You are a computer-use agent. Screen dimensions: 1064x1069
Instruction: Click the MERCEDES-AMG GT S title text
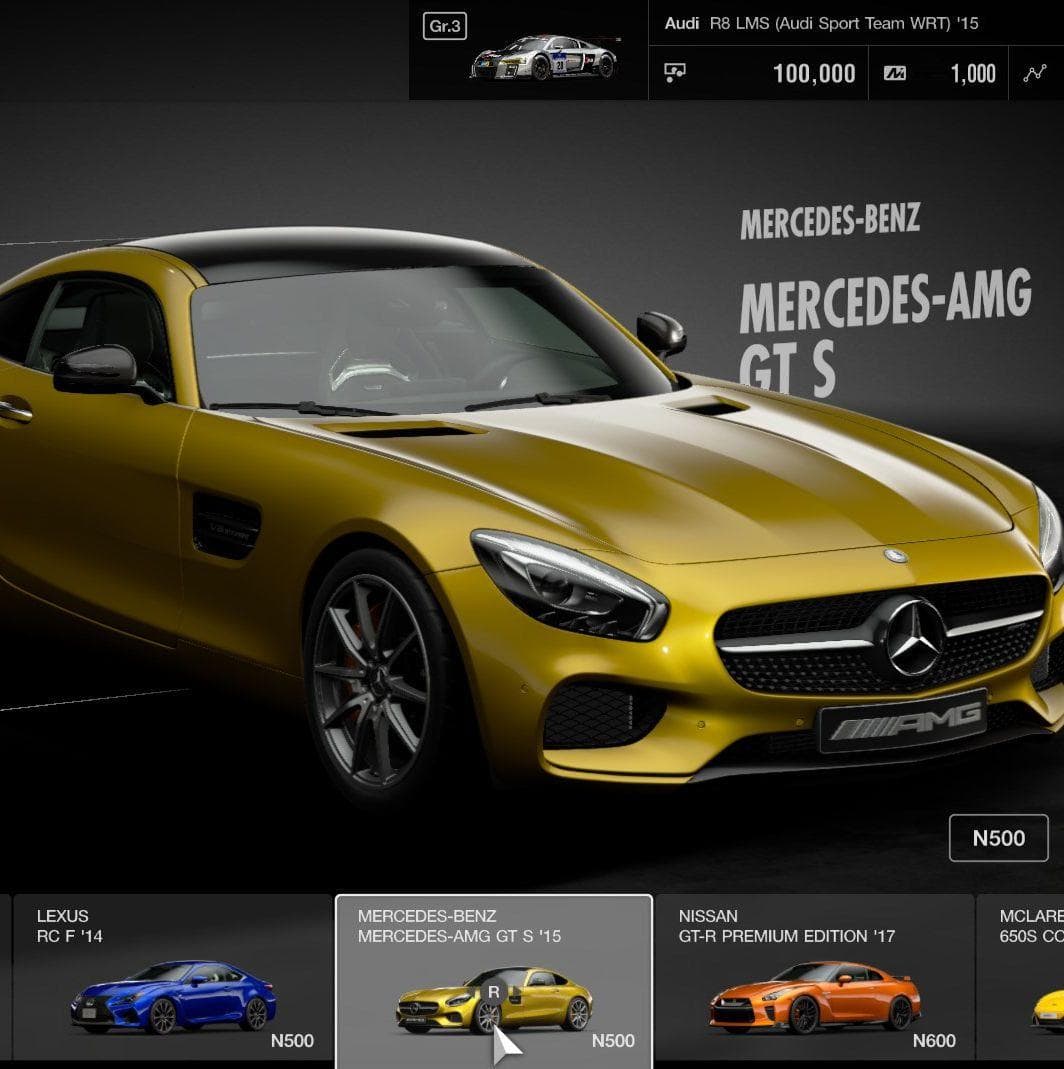[884, 328]
